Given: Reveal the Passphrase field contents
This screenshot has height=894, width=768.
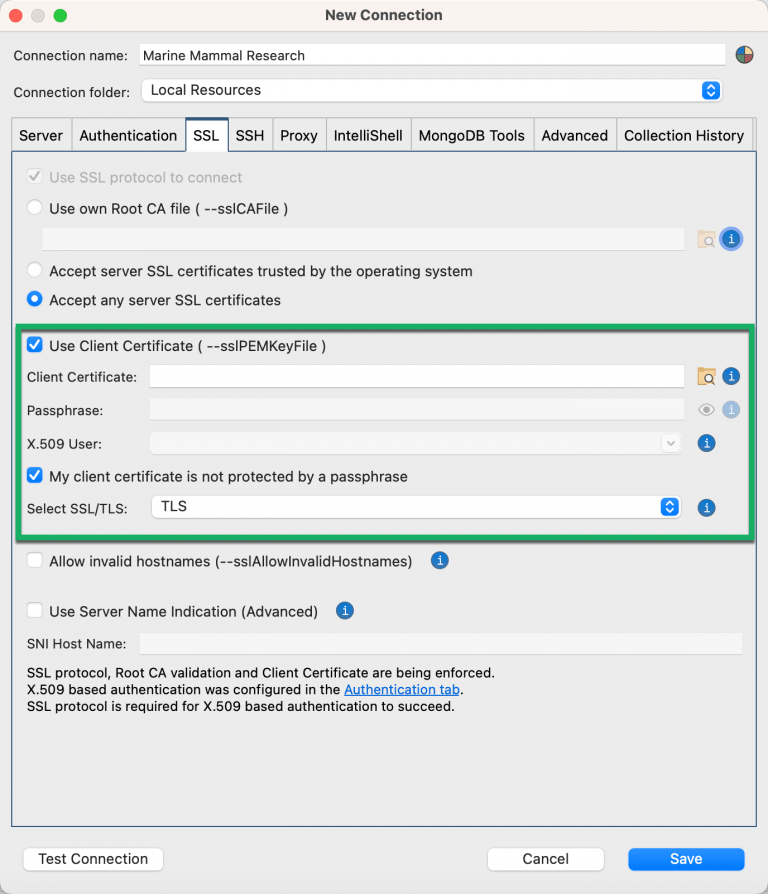Looking at the screenshot, I should click(x=706, y=409).
